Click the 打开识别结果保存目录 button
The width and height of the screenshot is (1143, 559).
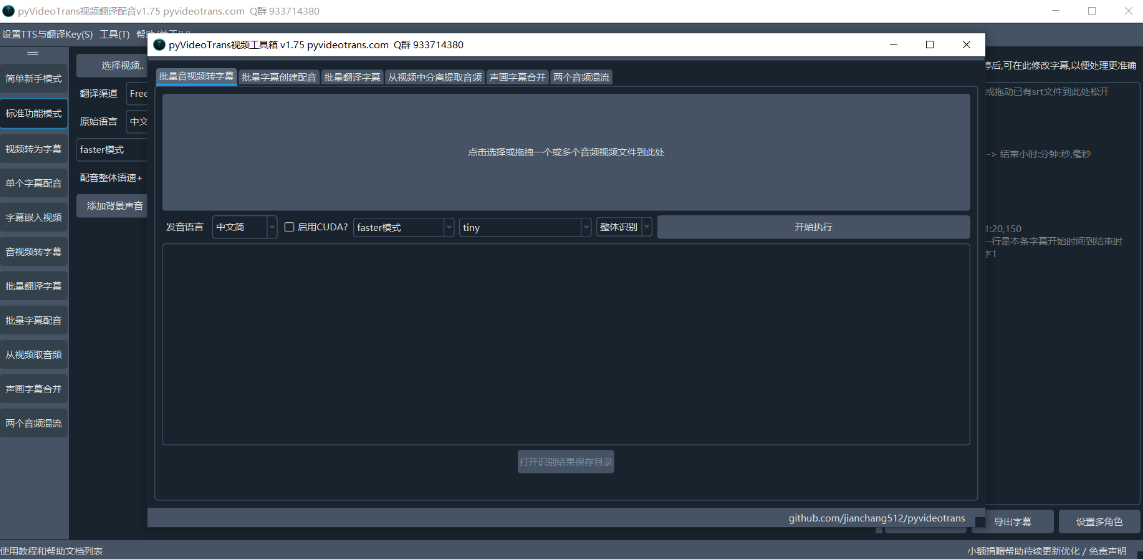pyautogui.click(x=566, y=462)
